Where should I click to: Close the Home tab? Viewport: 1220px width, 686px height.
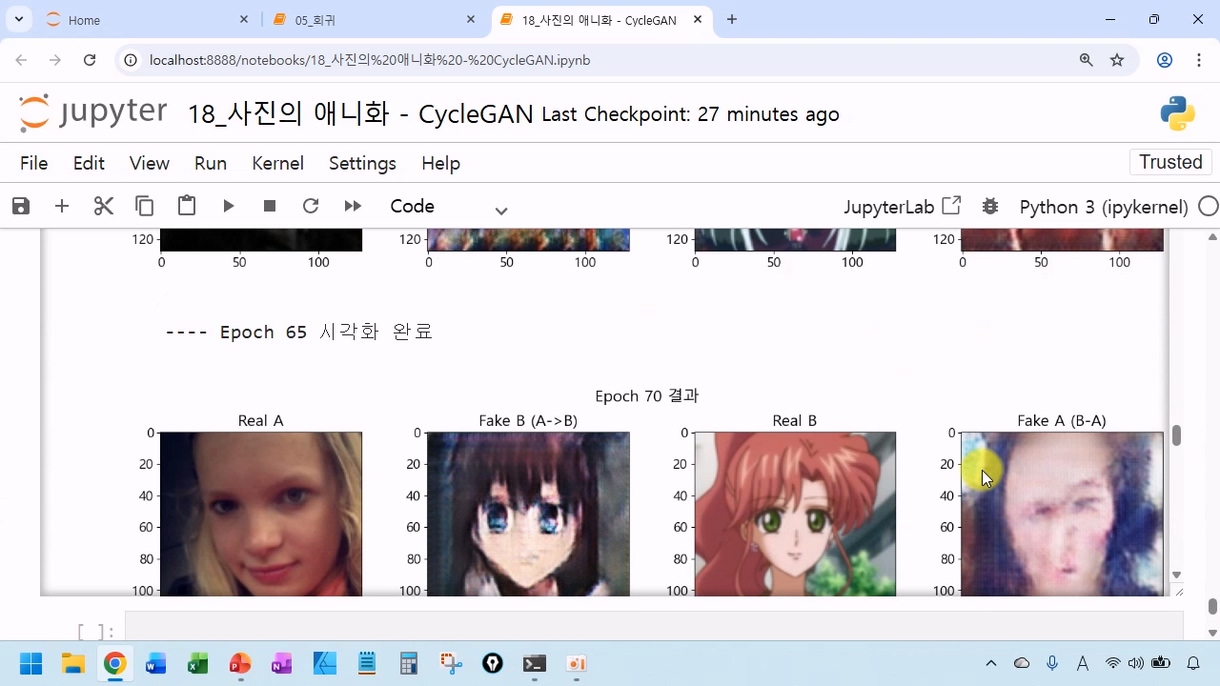coord(244,20)
